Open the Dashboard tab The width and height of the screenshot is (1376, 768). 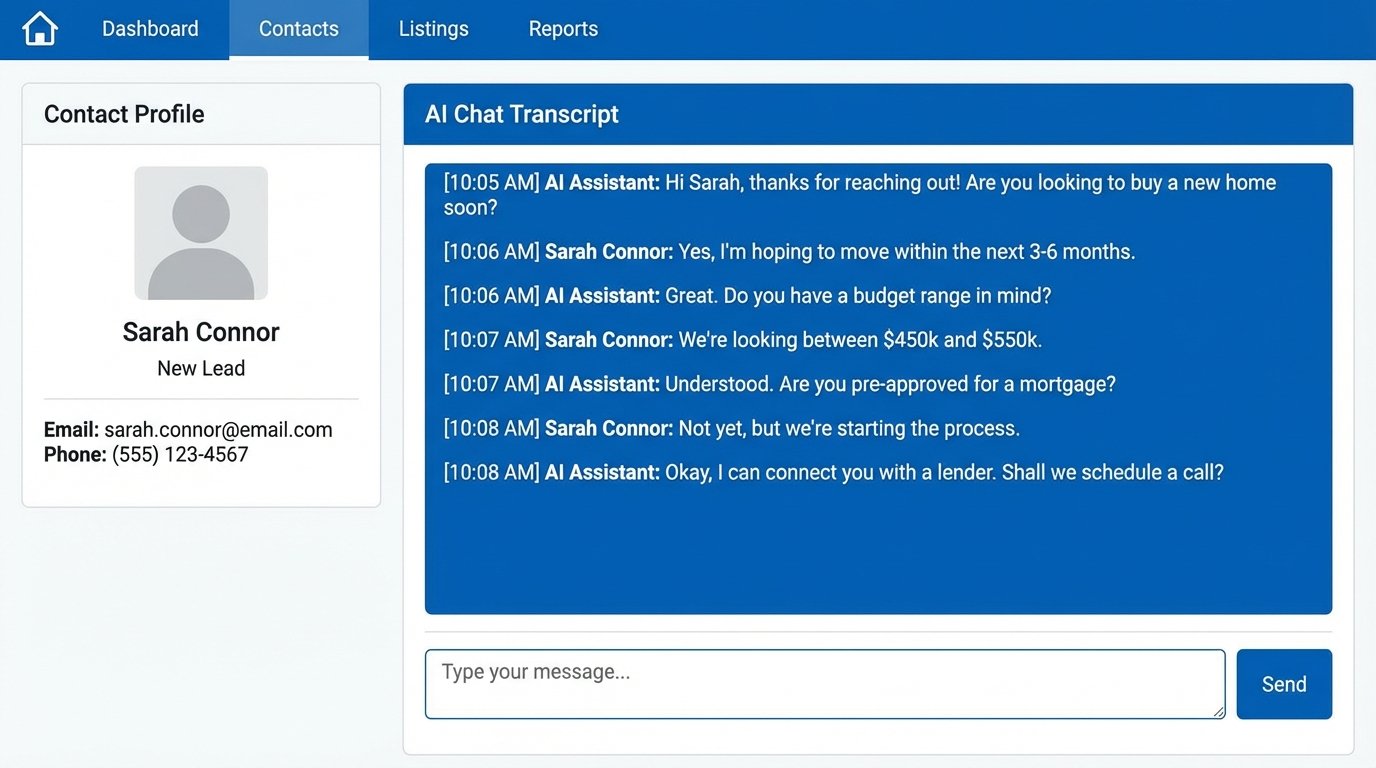click(150, 28)
